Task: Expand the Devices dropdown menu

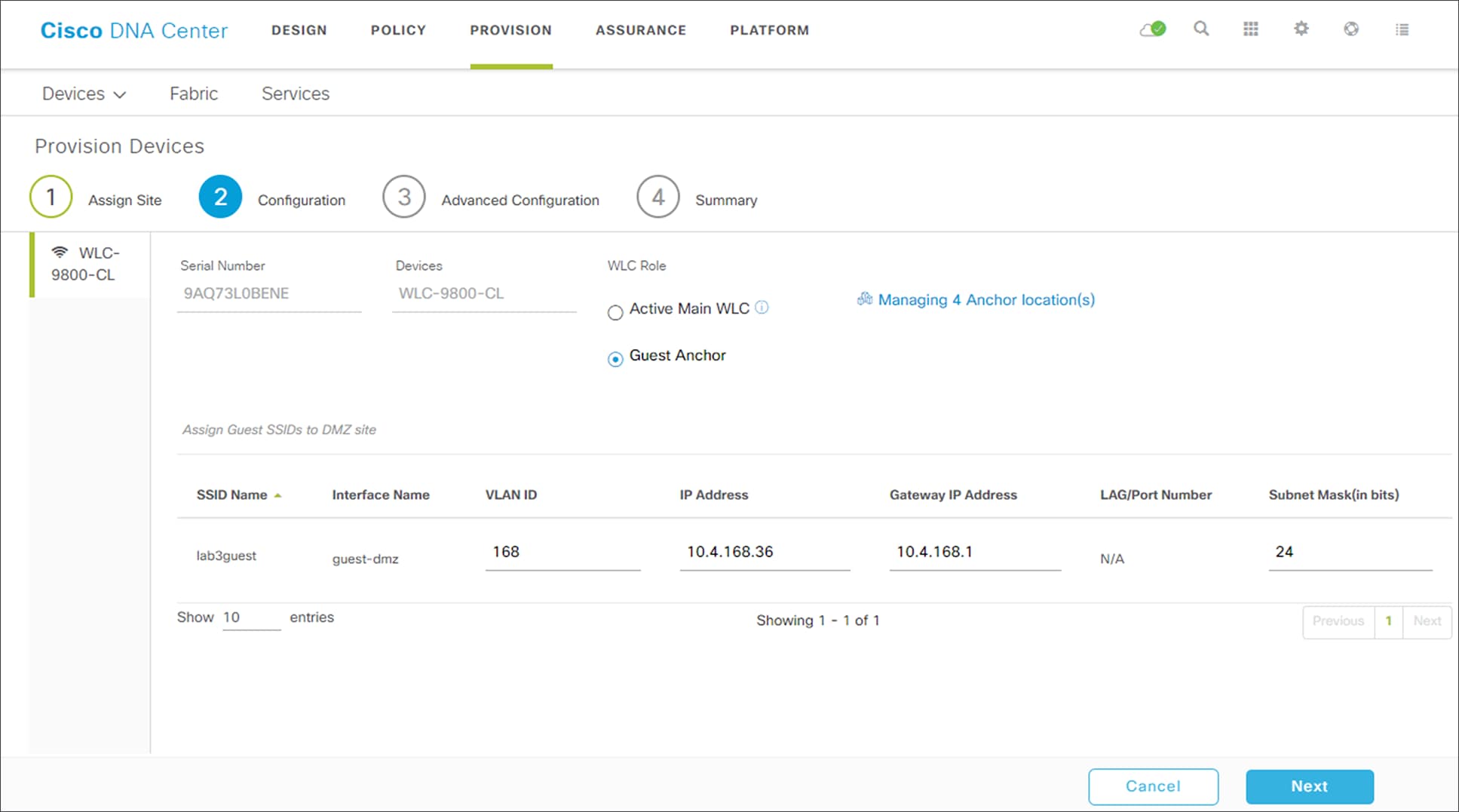Action: pyautogui.click(x=84, y=93)
